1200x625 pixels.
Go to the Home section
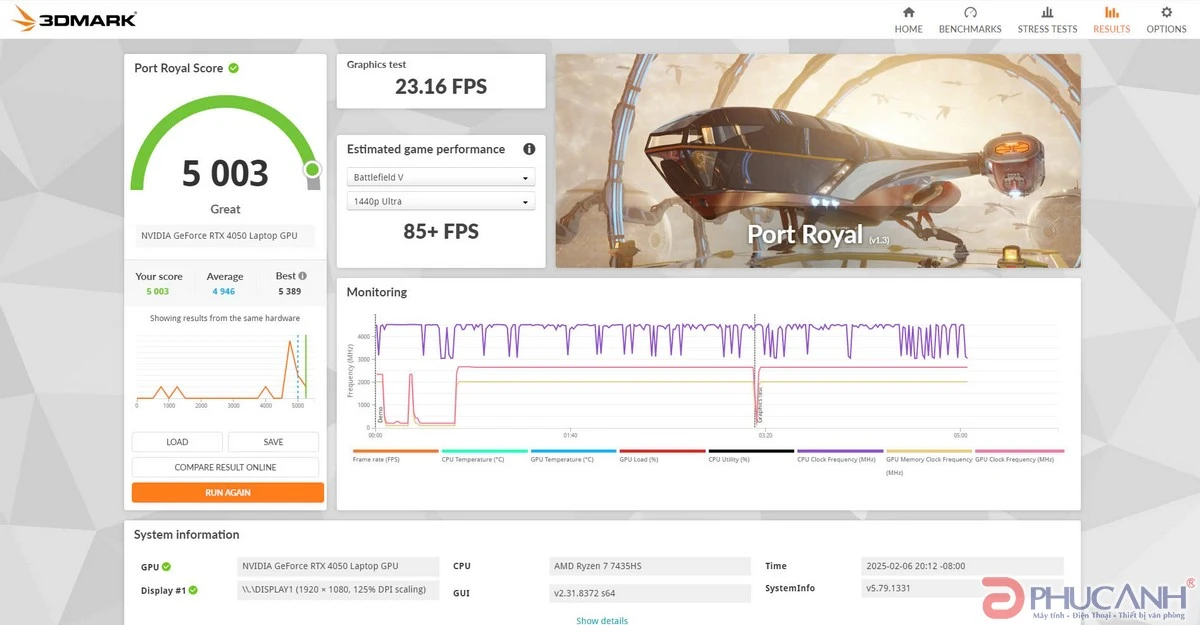click(908, 20)
